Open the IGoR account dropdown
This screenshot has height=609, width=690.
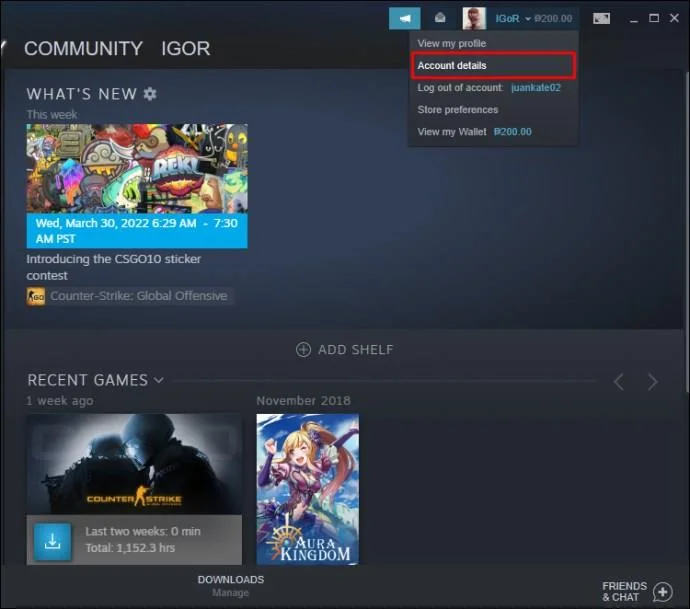(513, 18)
